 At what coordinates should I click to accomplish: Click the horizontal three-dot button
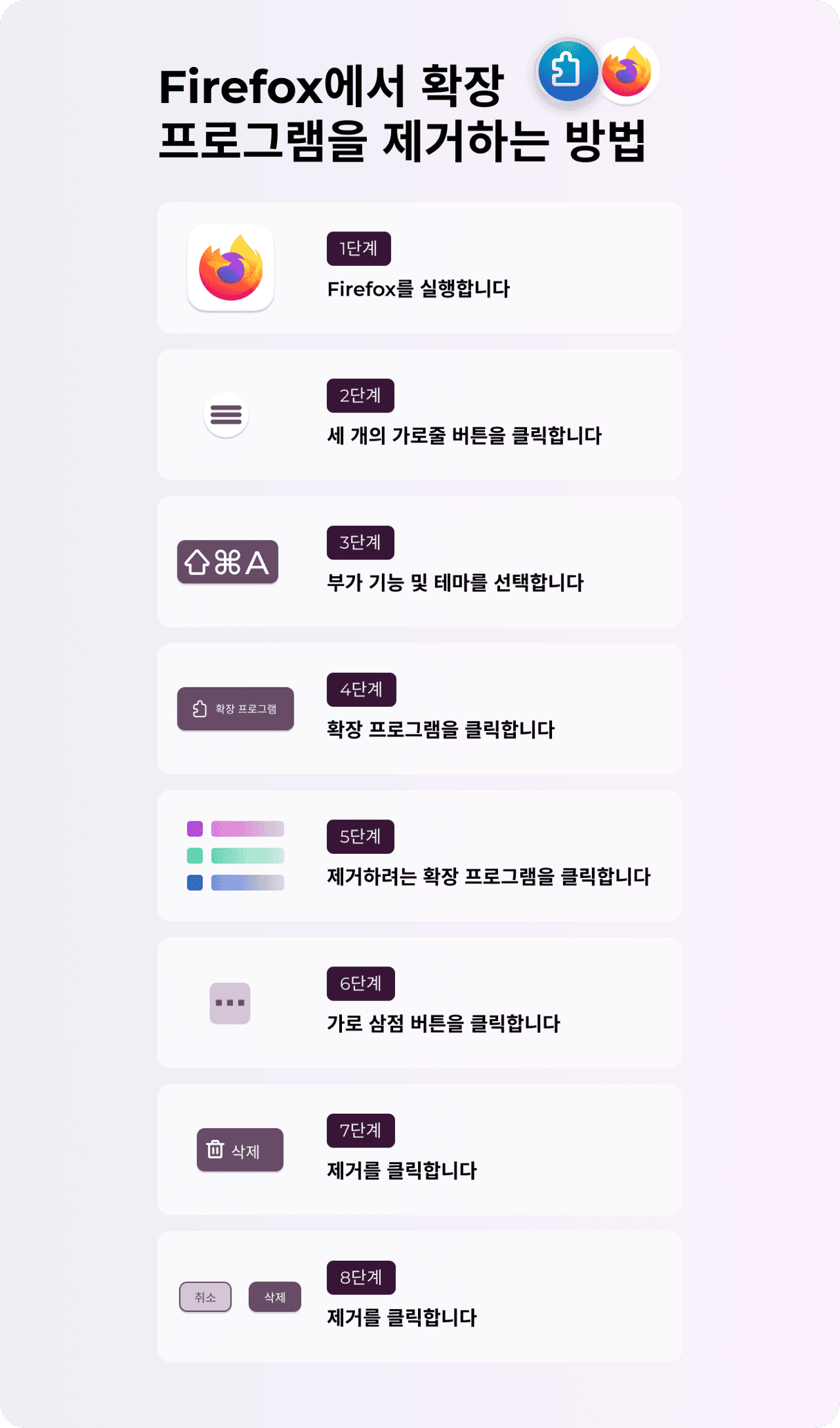[230, 1002]
